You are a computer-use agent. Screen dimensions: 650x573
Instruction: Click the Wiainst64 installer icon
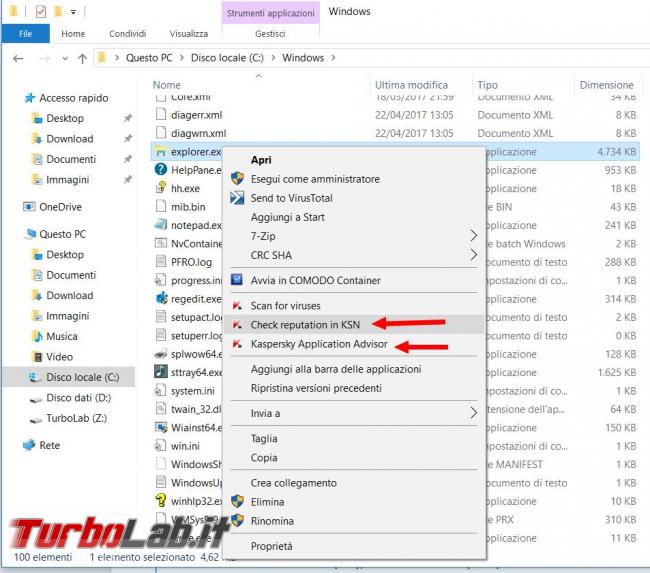161,427
